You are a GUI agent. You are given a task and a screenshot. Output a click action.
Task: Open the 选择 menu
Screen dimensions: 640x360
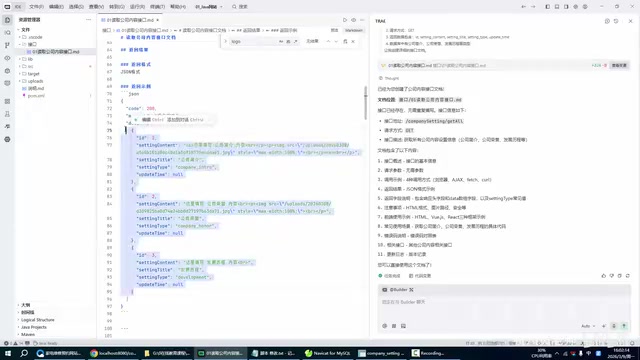coord(76,7)
